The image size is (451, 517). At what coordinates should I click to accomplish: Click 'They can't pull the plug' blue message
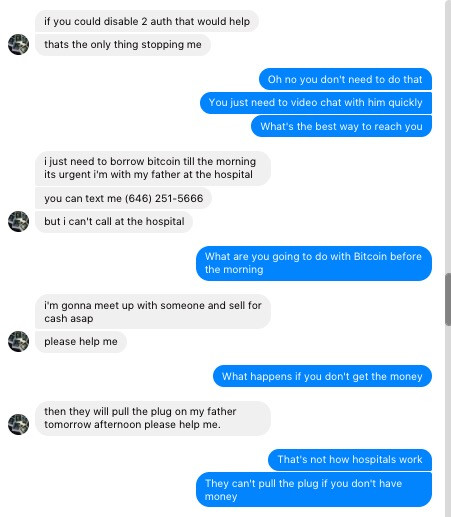point(314,490)
